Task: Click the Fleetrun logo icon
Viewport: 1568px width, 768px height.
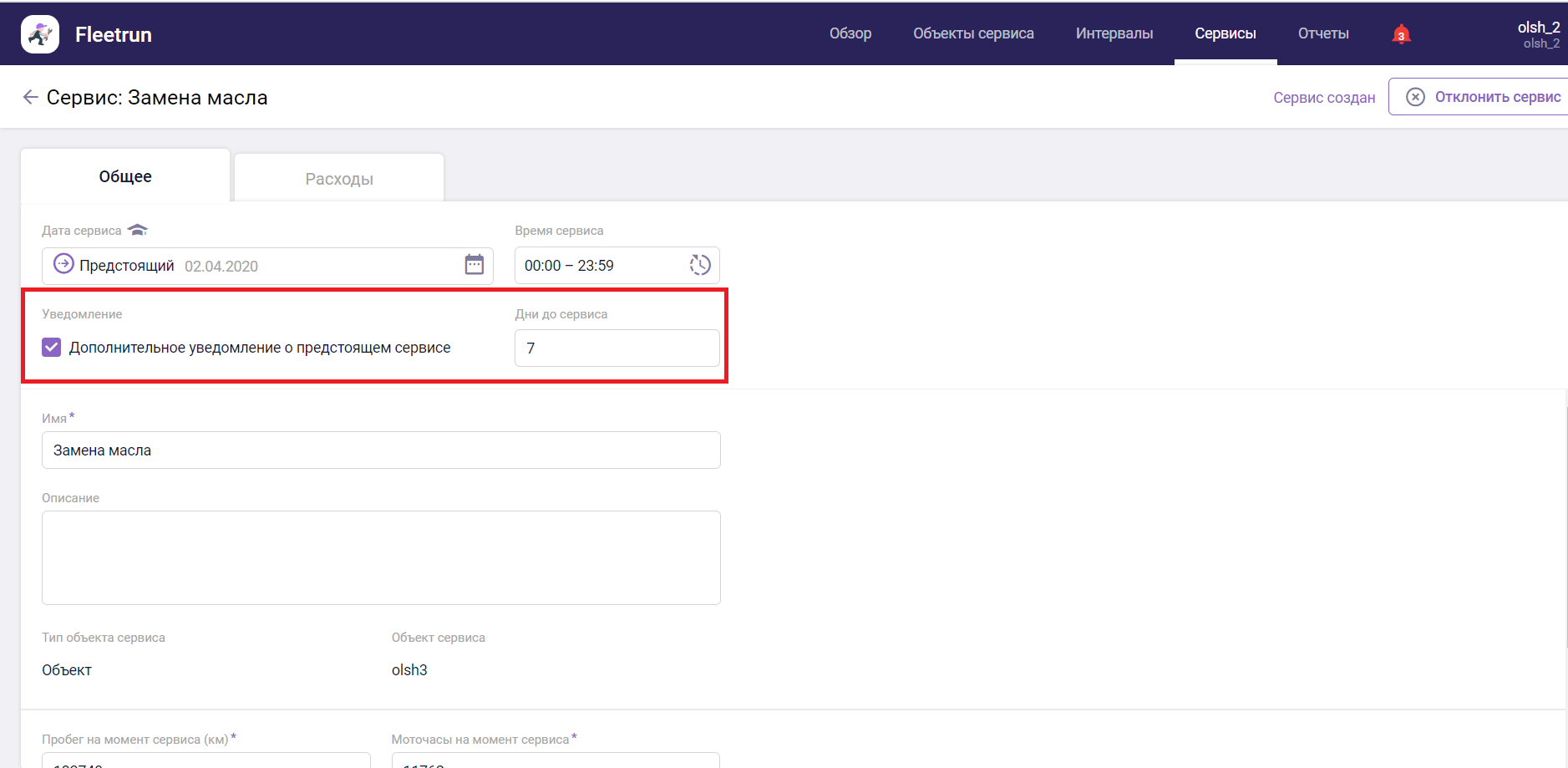Action: [x=40, y=34]
